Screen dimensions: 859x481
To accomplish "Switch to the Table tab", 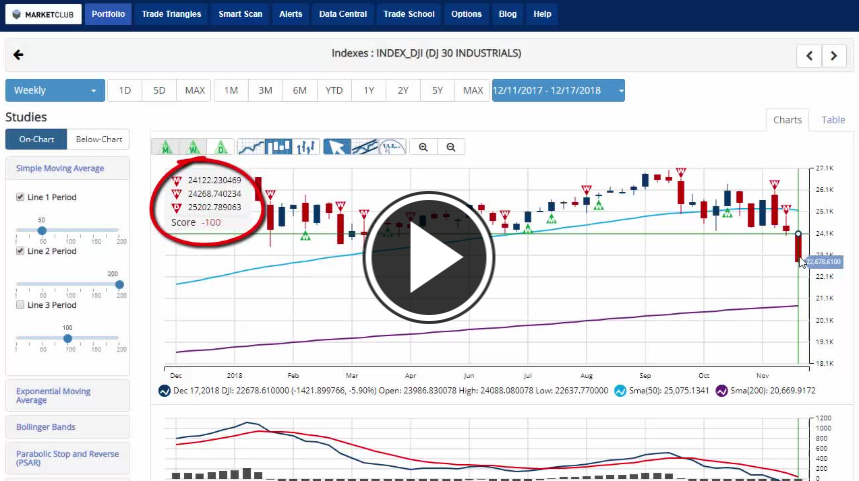I will tap(833, 120).
